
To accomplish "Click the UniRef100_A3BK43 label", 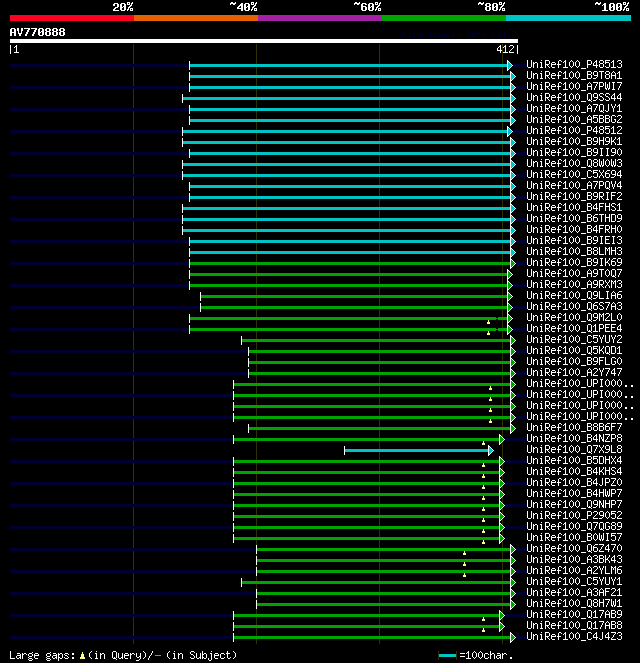I will click(x=574, y=559).
